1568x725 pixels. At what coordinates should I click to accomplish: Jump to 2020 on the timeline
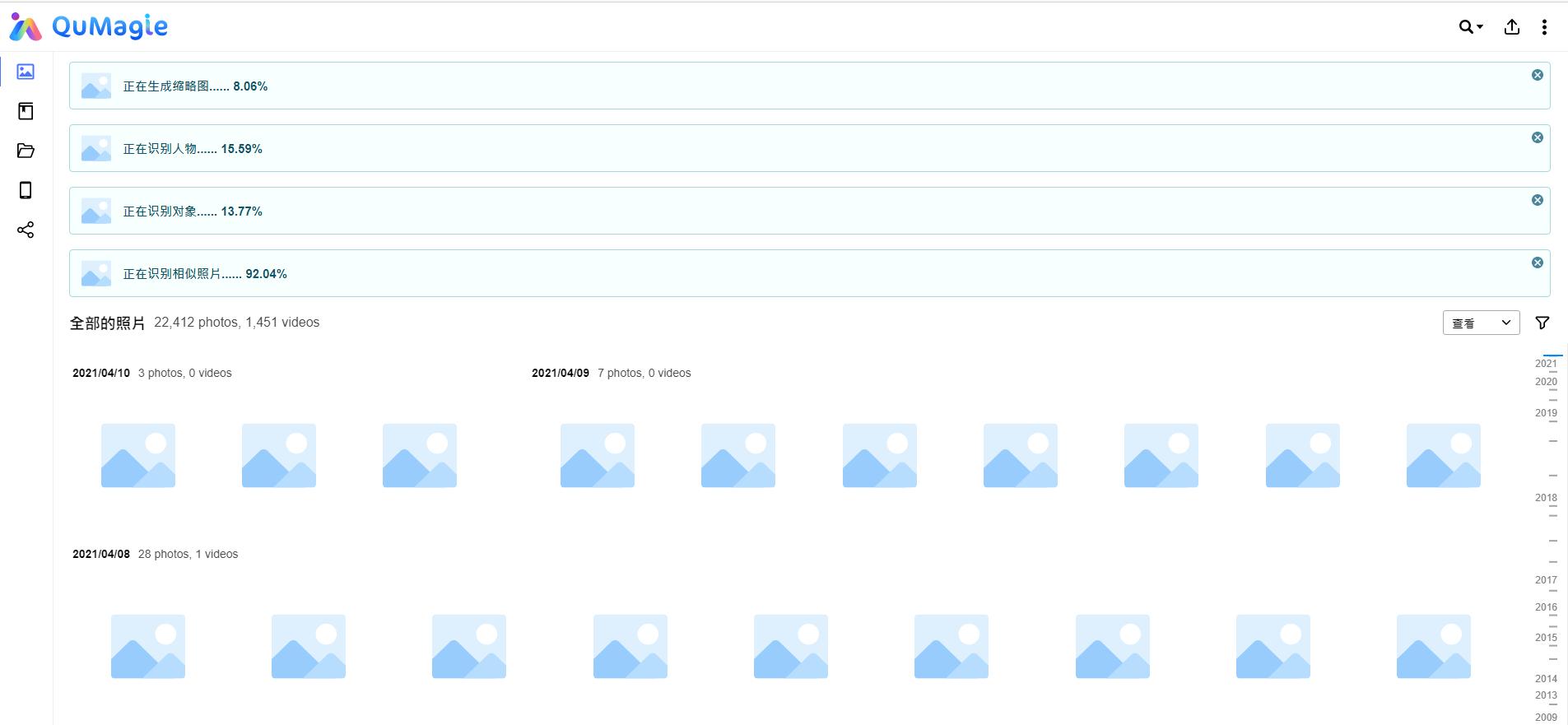pos(1546,381)
